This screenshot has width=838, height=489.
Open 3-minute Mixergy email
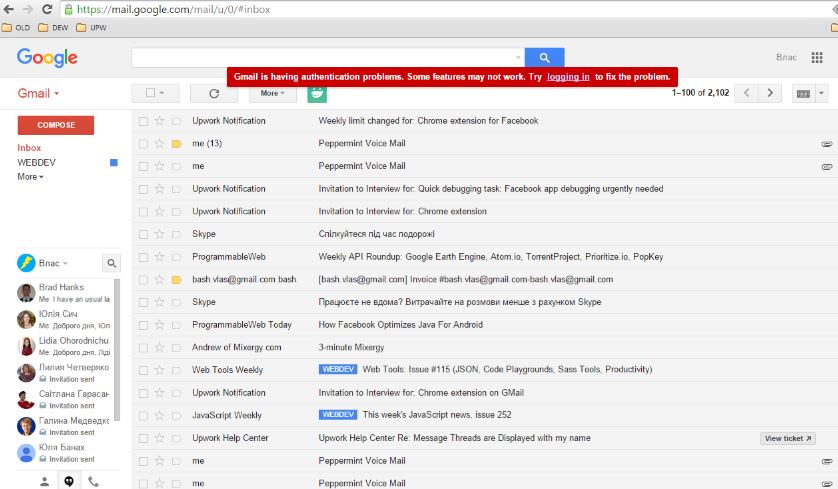pyautogui.click(x=351, y=347)
